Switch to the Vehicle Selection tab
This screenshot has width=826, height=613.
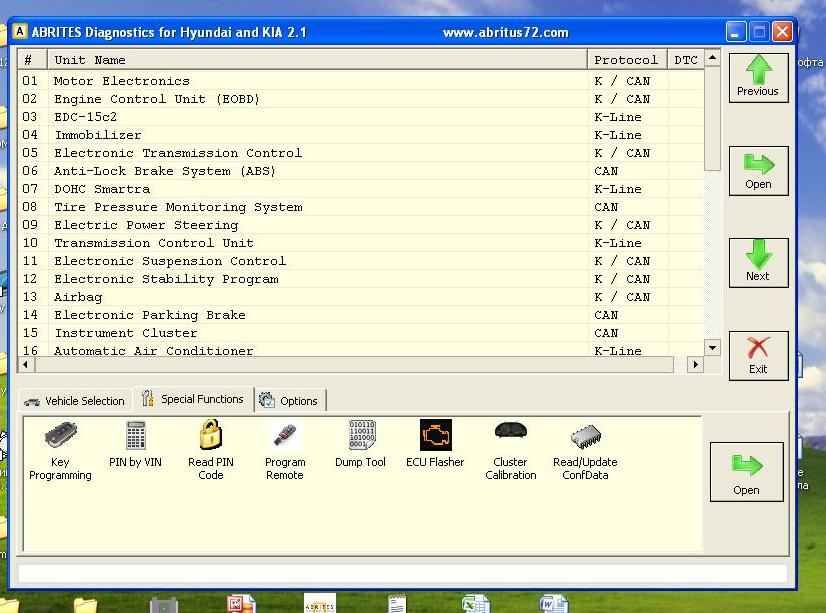[75, 401]
